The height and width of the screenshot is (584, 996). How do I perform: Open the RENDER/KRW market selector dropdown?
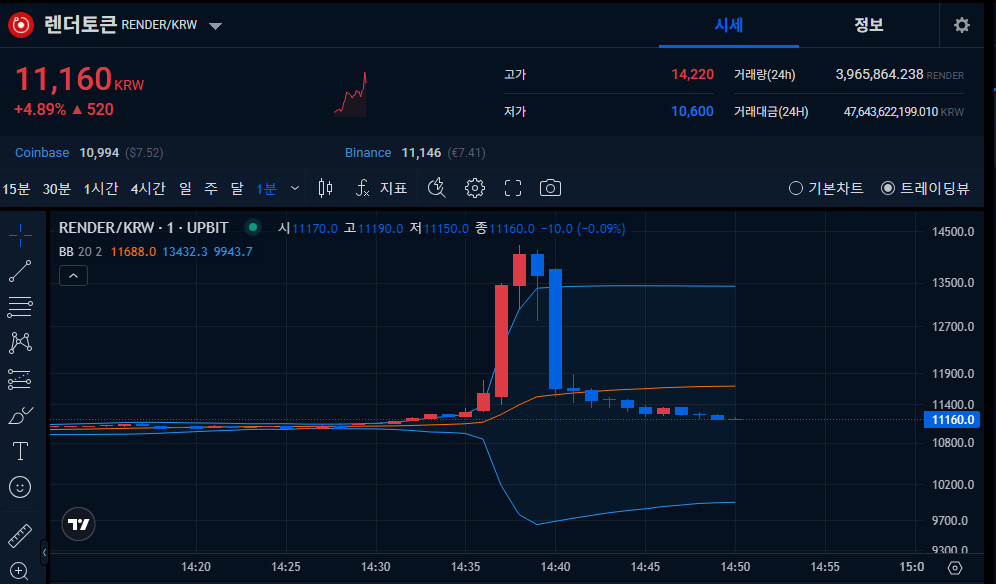coord(215,25)
